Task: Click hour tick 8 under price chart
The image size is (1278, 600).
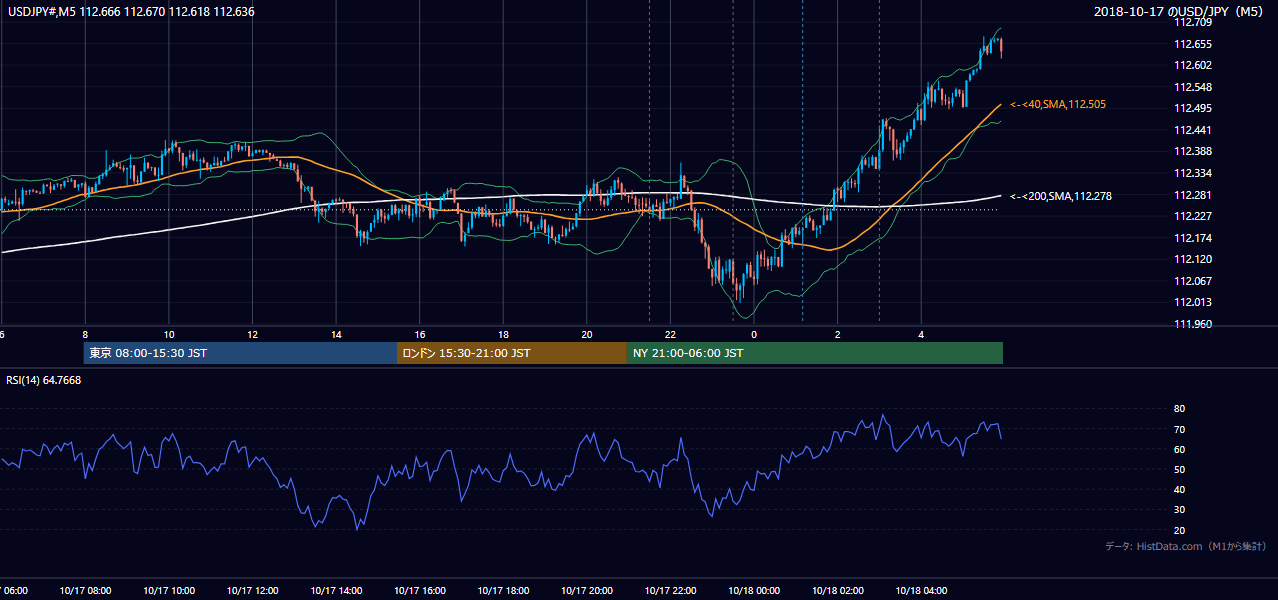Action: point(85,335)
